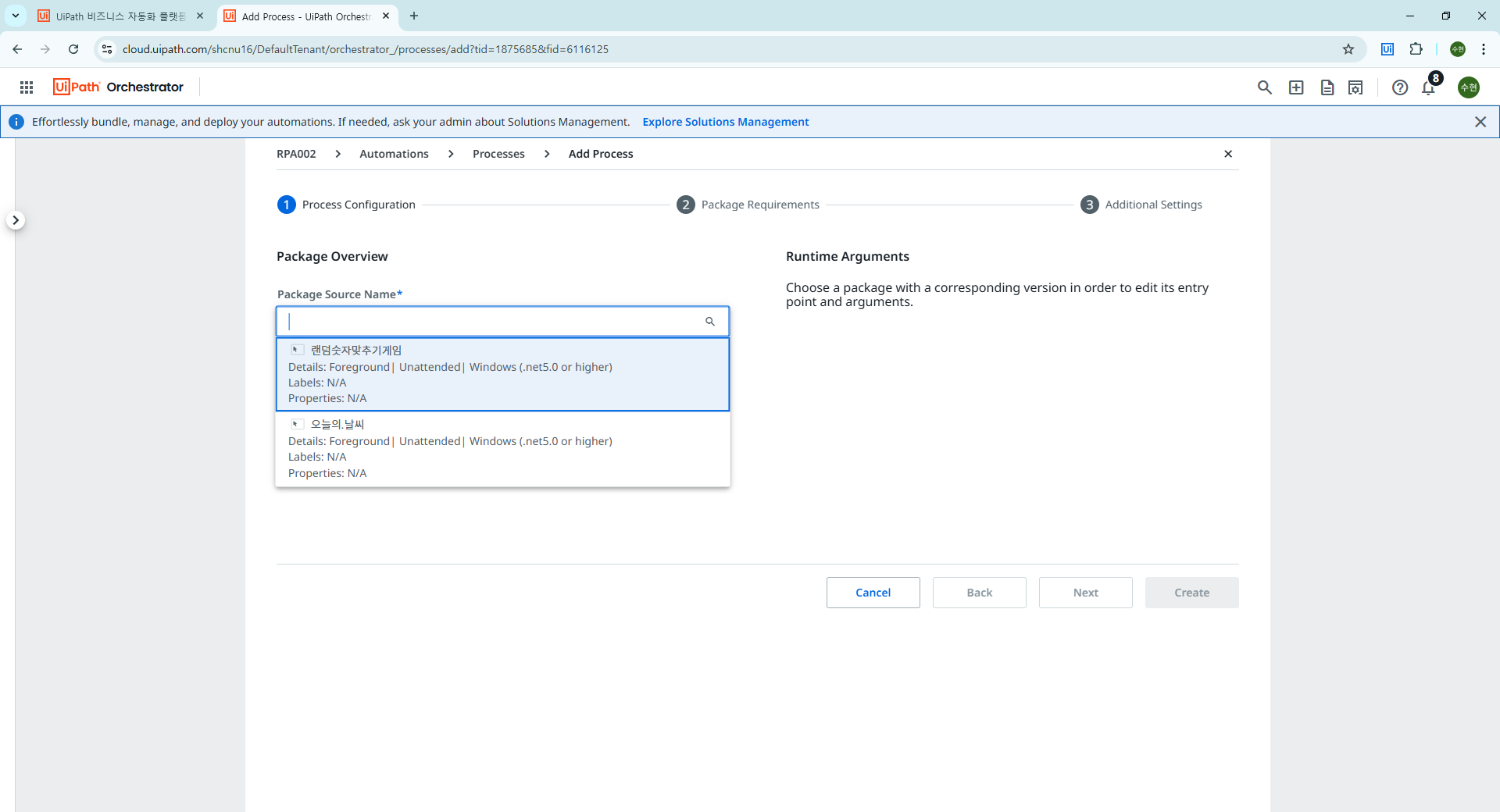Click the Add Process breadcrumb text

tap(601, 154)
